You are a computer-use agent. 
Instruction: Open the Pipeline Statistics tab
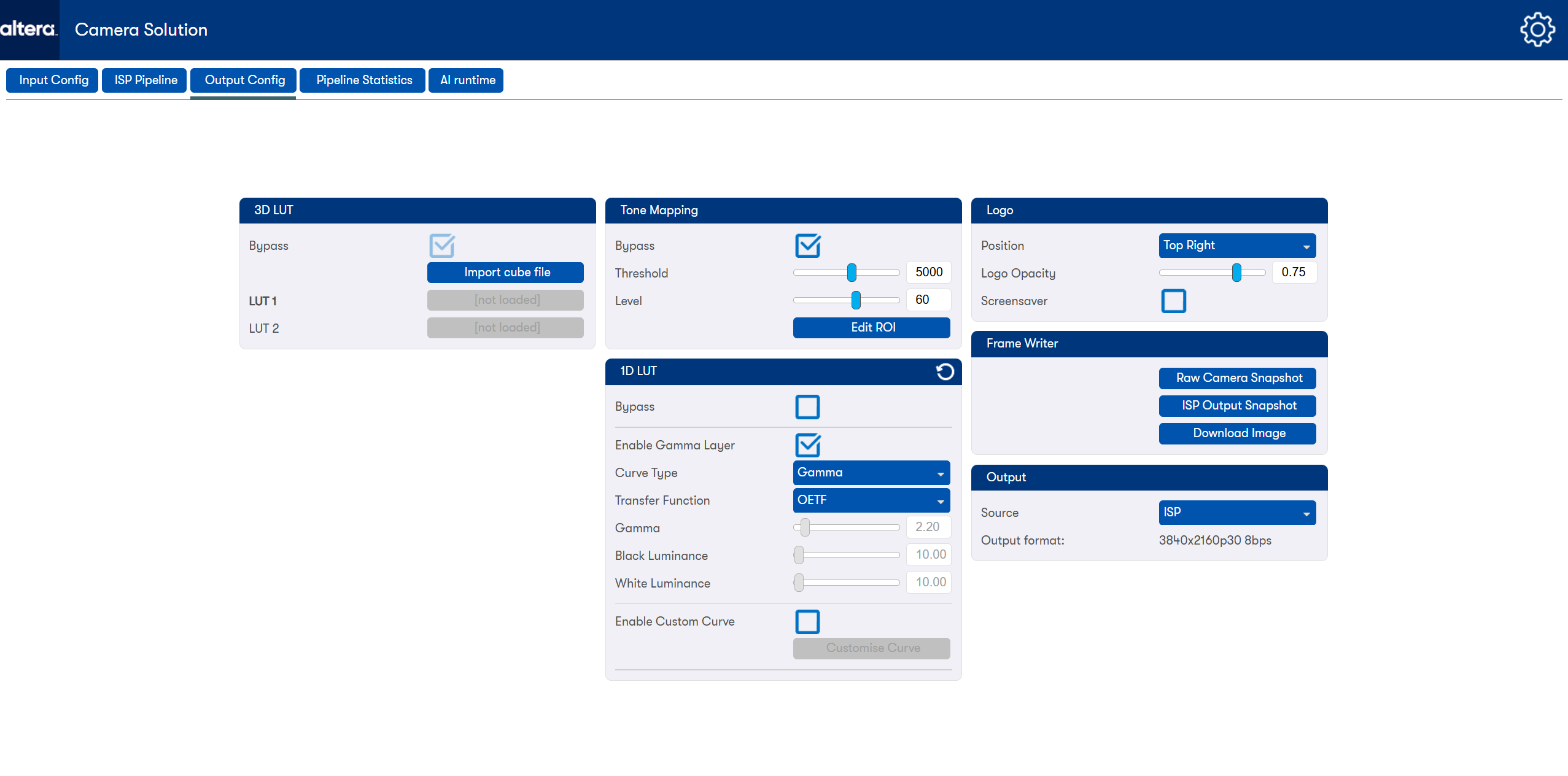pos(363,80)
